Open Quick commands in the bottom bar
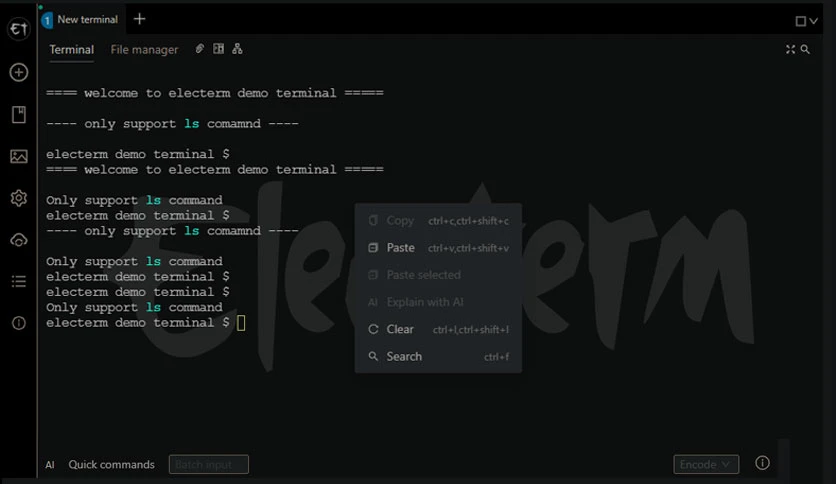Image resolution: width=836 pixels, height=484 pixels. tap(111, 464)
